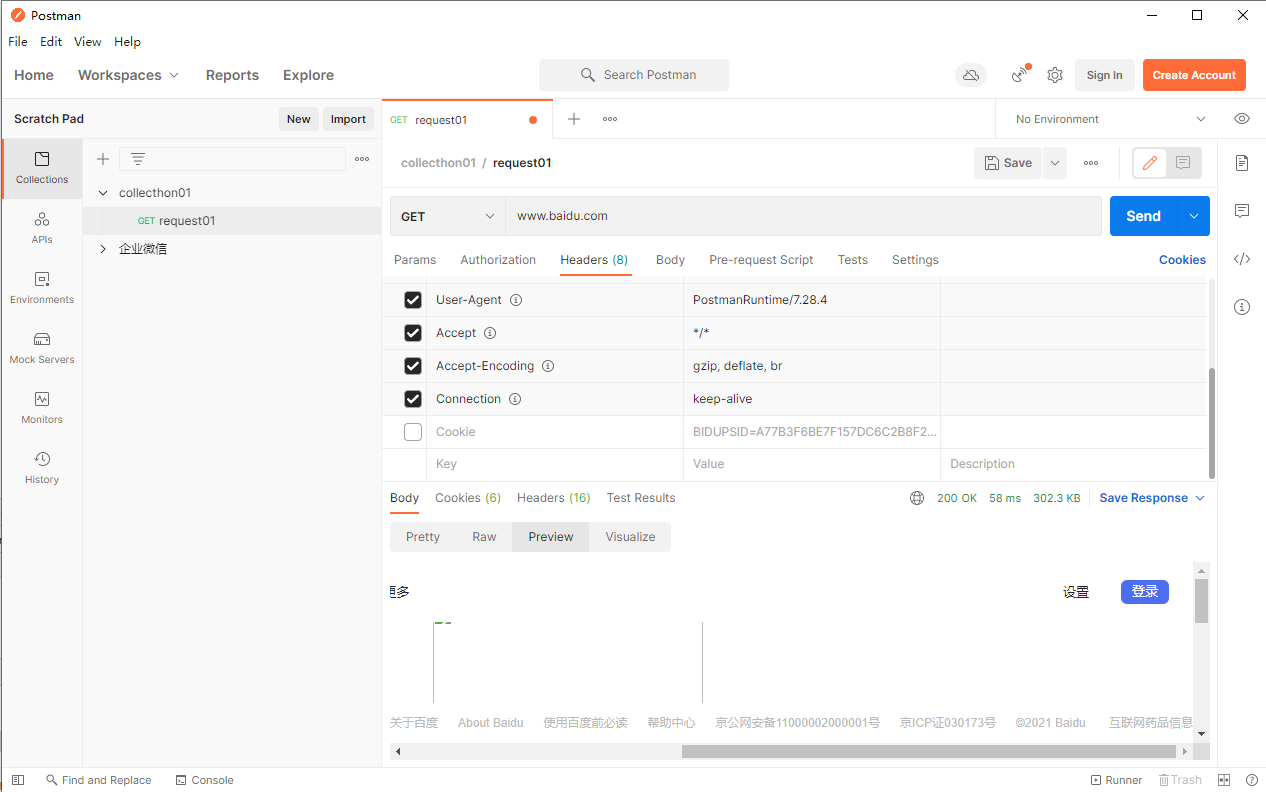The image size is (1266, 792).
Task: Open a new request tab with plus
Action: point(574,119)
